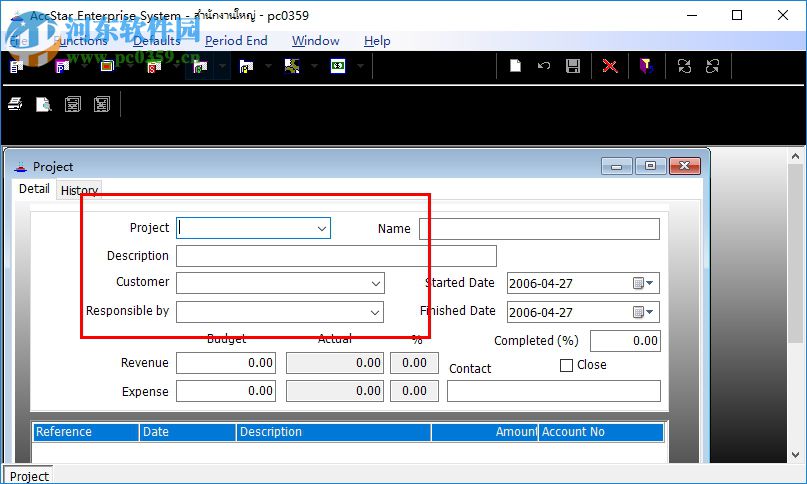
Task: Click the green cash banknote icon
Action: click(x=338, y=66)
